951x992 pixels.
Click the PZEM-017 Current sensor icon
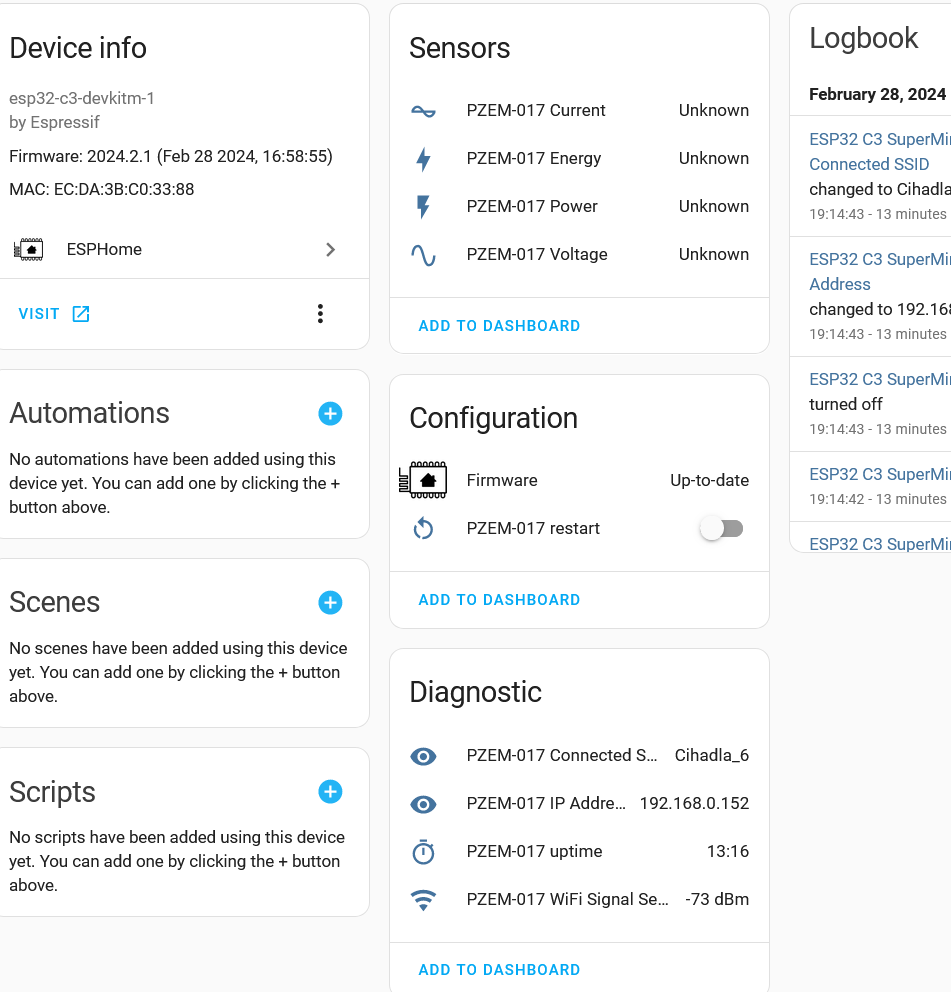pyautogui.click(x=423, y=111)
